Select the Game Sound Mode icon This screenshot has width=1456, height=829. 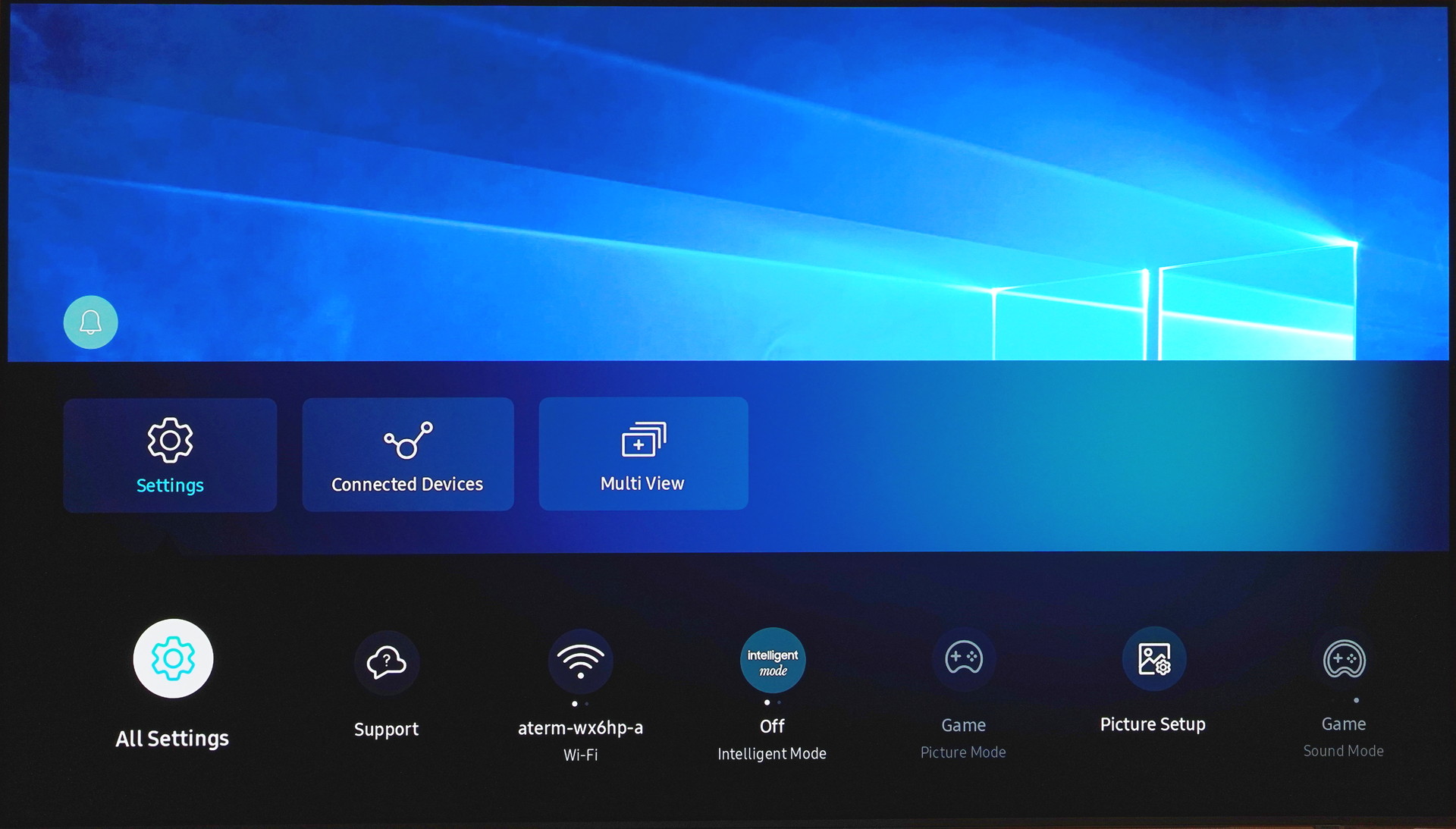pyautogui.click(x=1345, y=659)
